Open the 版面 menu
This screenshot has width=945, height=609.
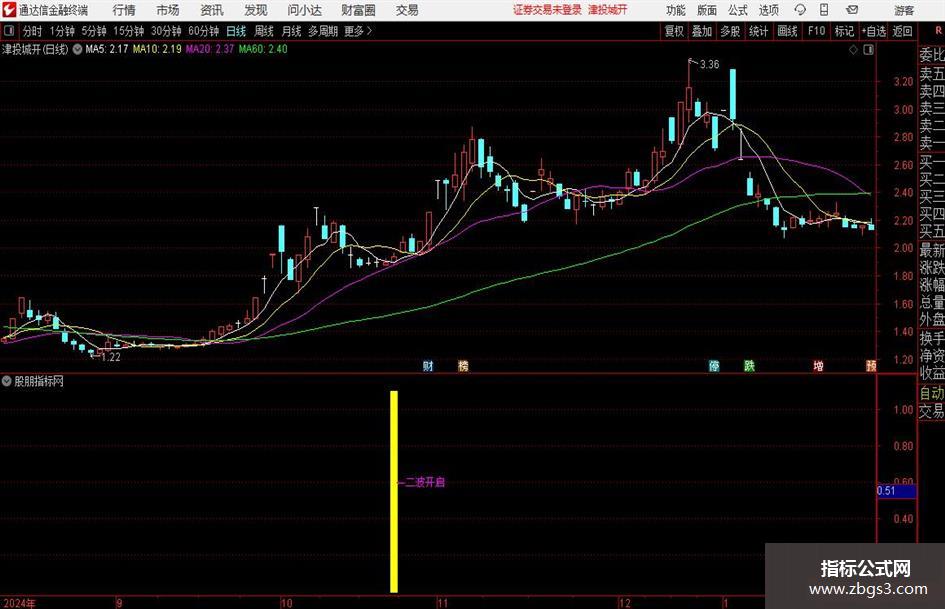(x=707, y=10)
